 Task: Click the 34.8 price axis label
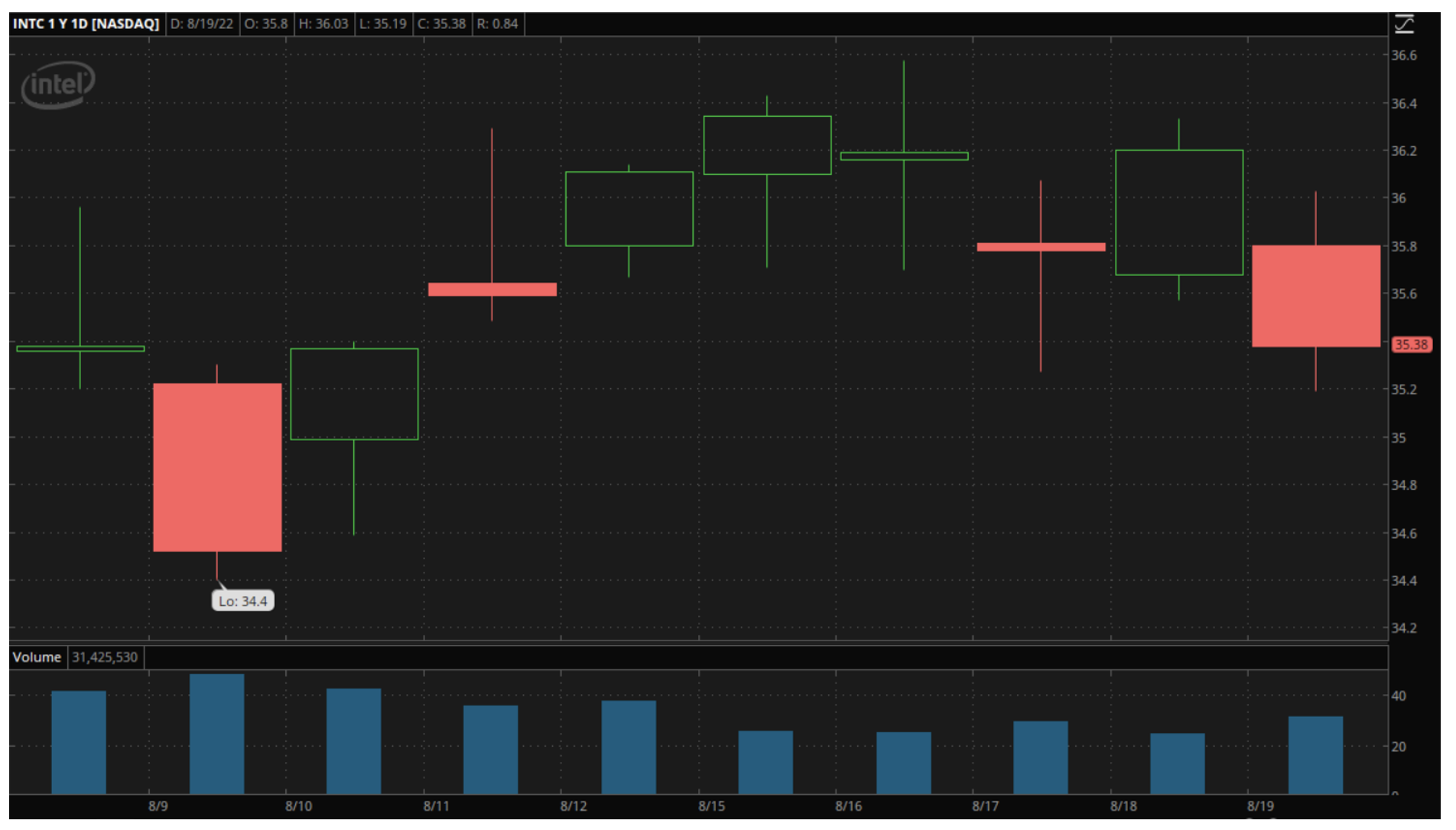coord(1403,485)
